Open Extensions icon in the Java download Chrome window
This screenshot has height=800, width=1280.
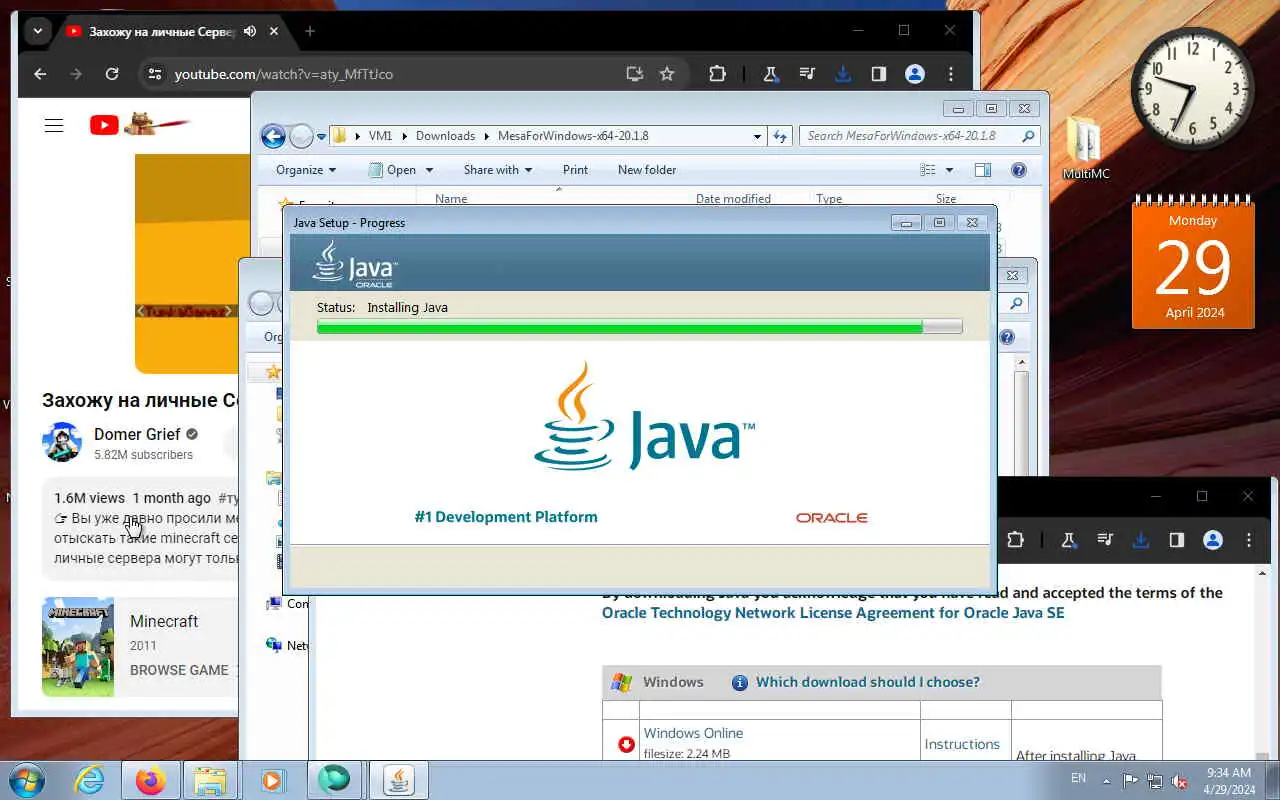point(1015,540)
